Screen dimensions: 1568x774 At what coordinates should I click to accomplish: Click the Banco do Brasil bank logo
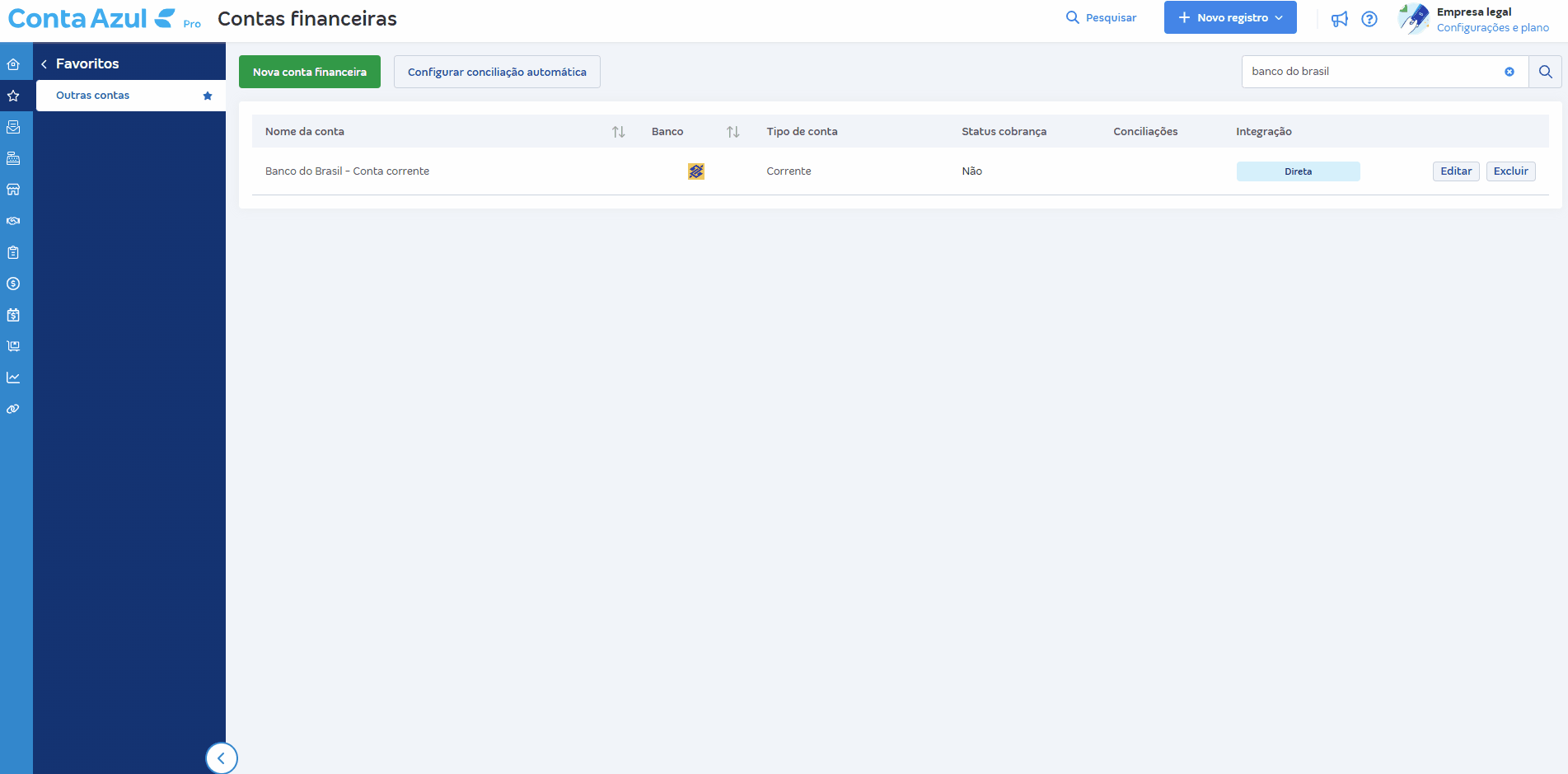click(695, 171)
